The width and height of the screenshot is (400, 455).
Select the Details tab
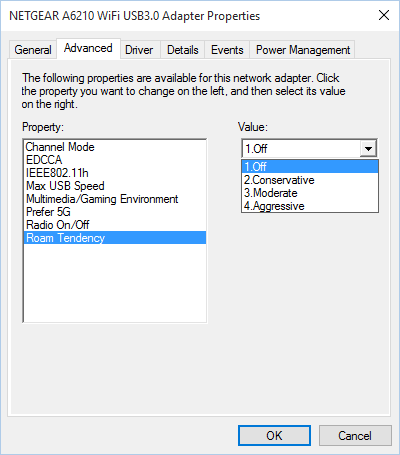(x=183, y=50)
